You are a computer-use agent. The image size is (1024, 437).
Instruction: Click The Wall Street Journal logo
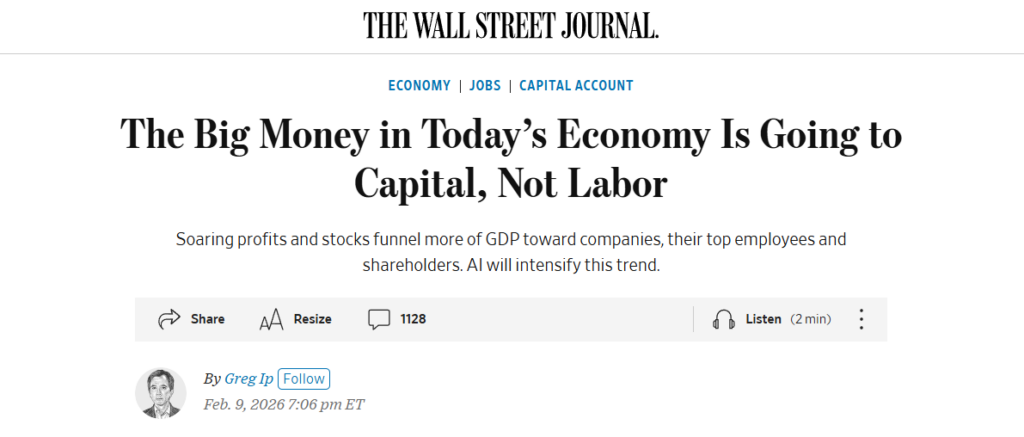tap(511, 26)
